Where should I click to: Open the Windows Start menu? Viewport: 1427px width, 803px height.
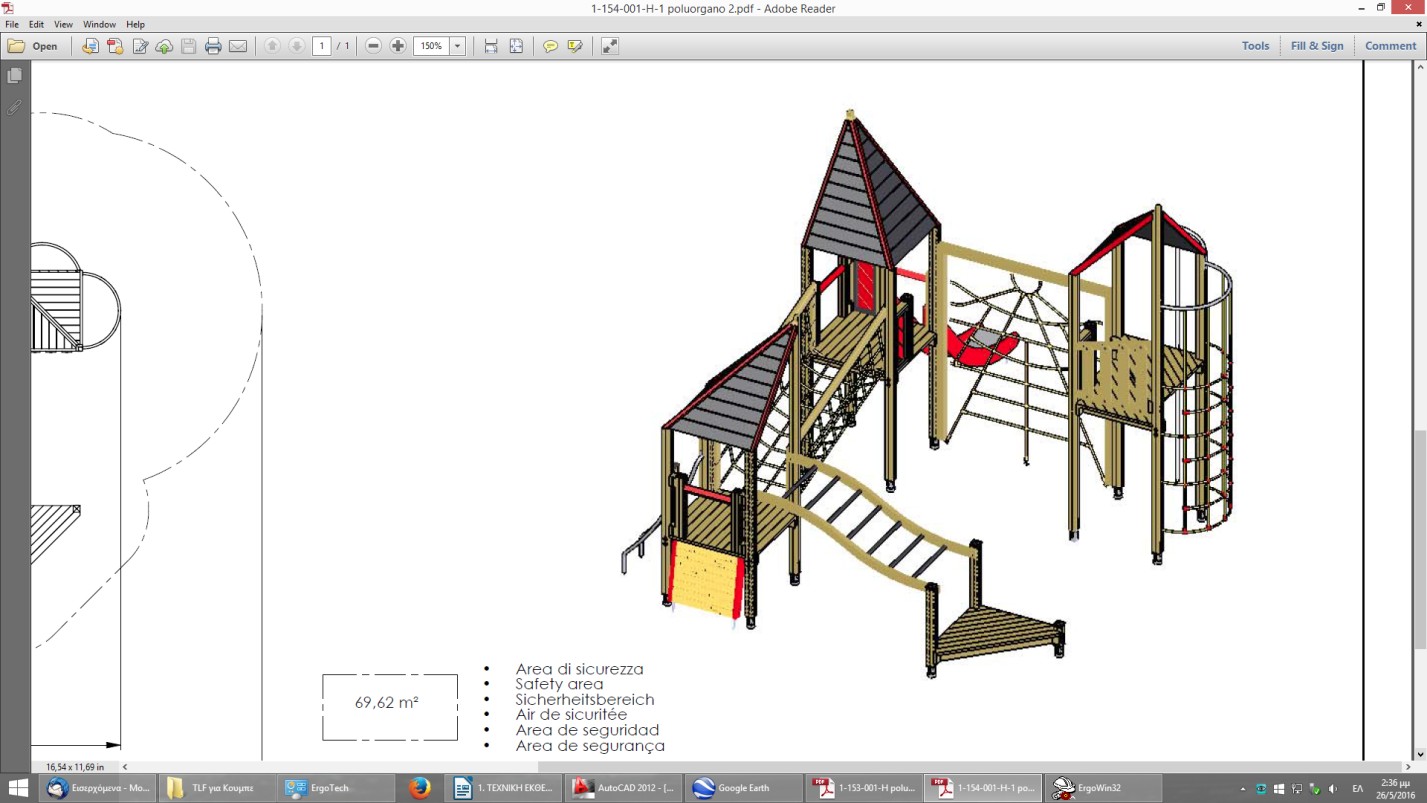click(x=18, y=788)
